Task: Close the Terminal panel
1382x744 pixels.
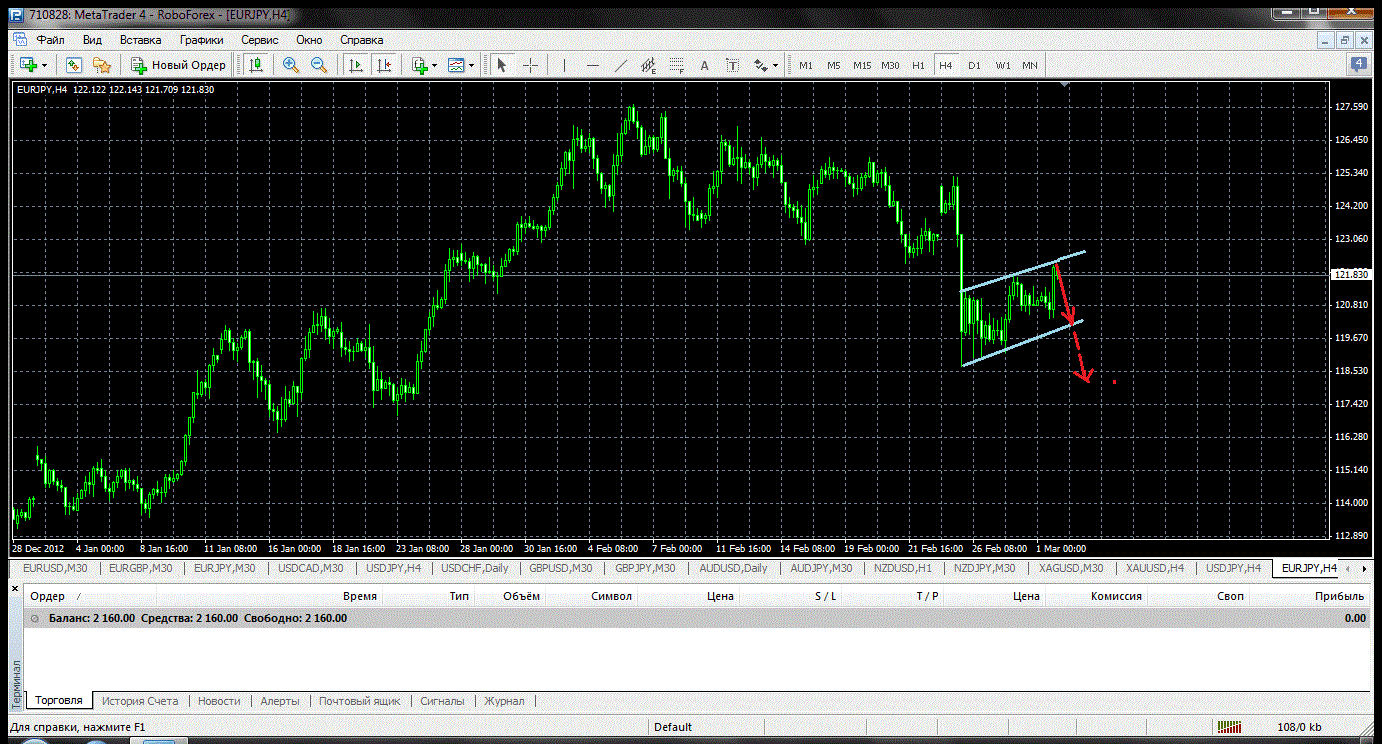Action: coord(16,588)
